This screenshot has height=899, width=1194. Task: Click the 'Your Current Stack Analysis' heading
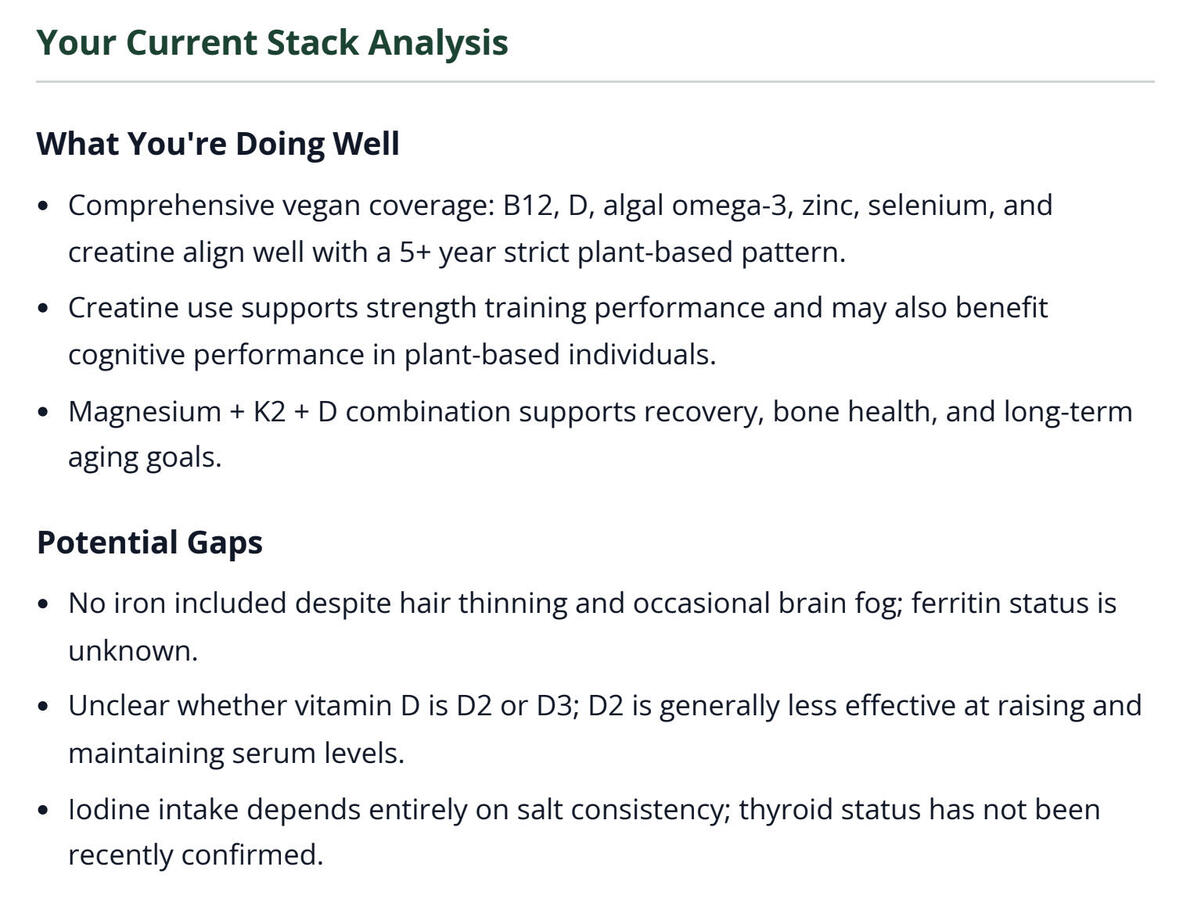[x=272, y=42]
